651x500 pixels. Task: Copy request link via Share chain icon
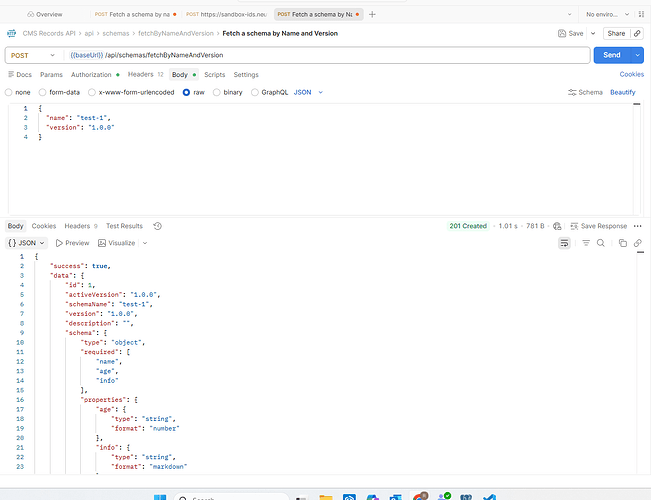[x=637, y=33]
